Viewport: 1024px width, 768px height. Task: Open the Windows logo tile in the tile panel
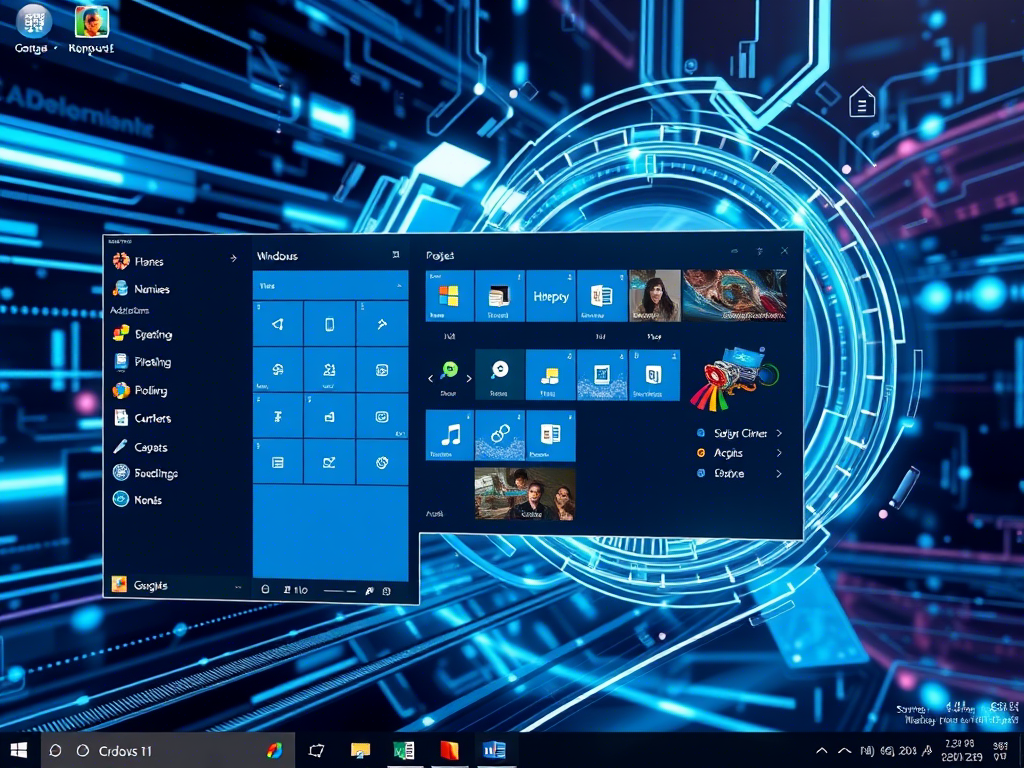pyautogui.click(x=449, y=296)
